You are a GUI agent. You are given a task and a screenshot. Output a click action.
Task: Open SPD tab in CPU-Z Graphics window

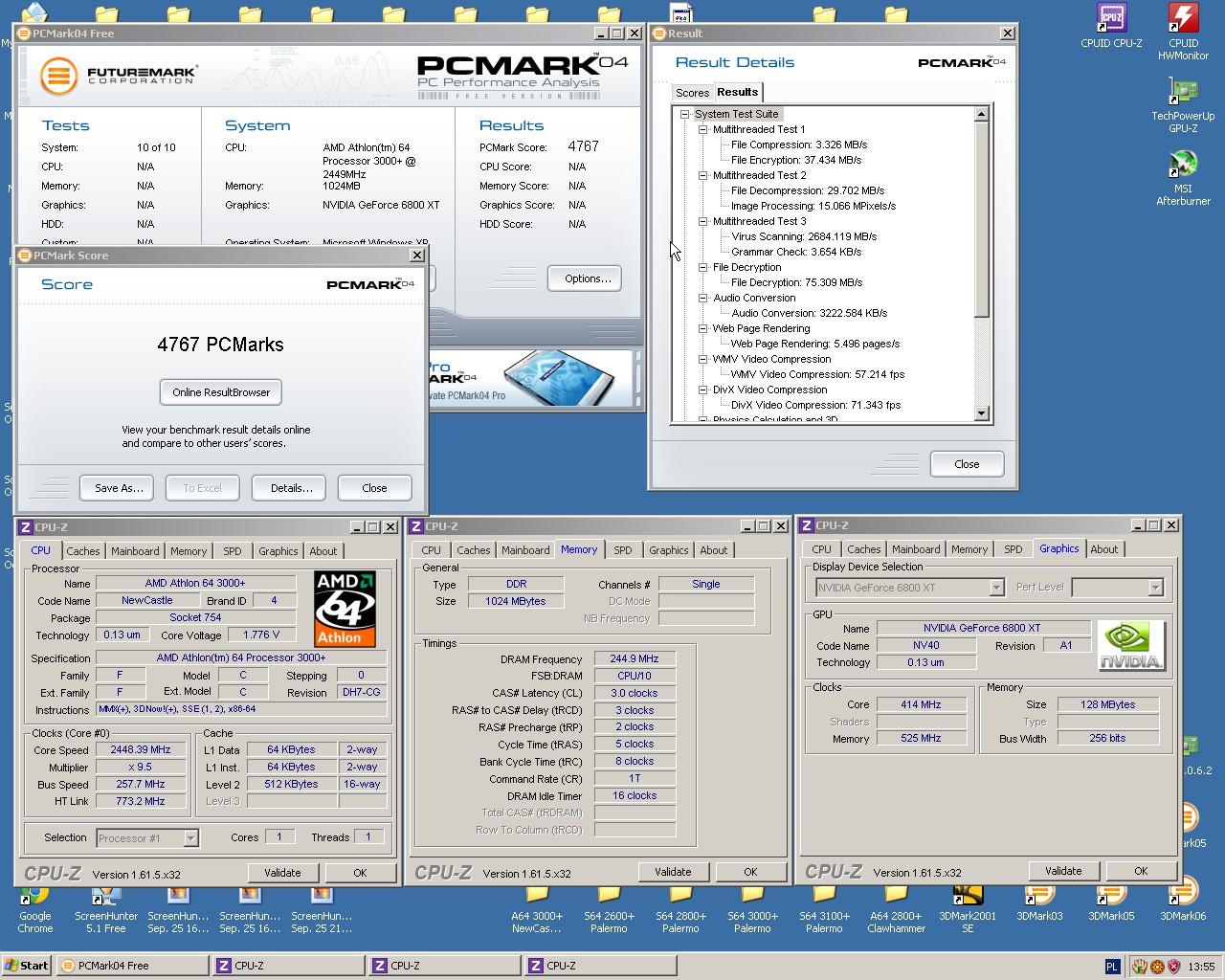(x=1013, y=549)
